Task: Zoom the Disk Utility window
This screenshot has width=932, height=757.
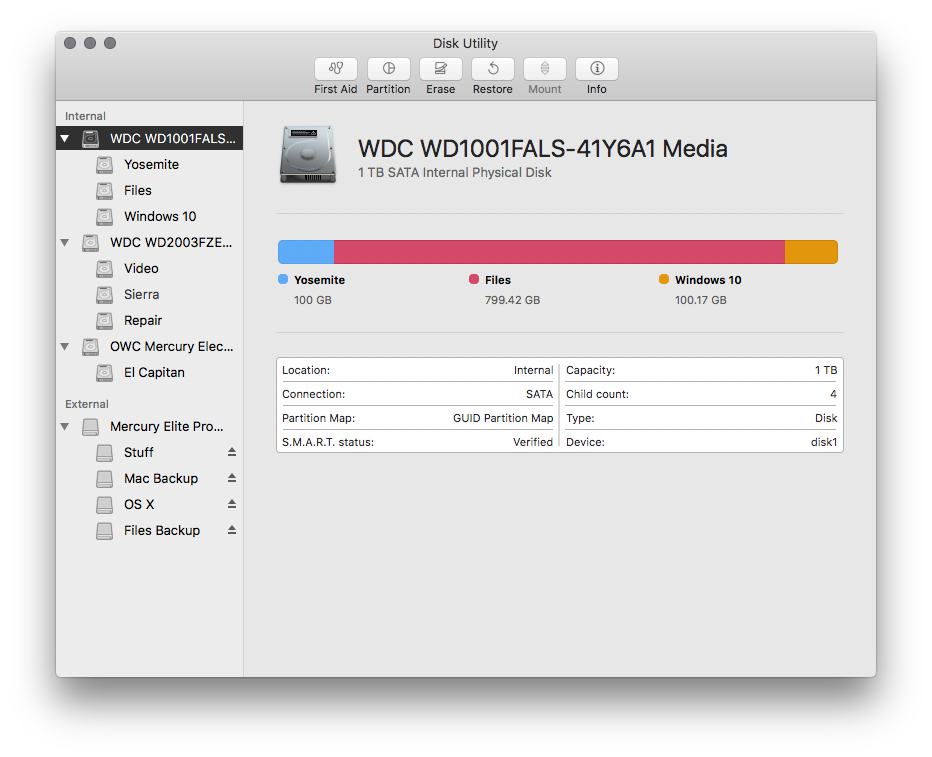Action: click(110, 43)
